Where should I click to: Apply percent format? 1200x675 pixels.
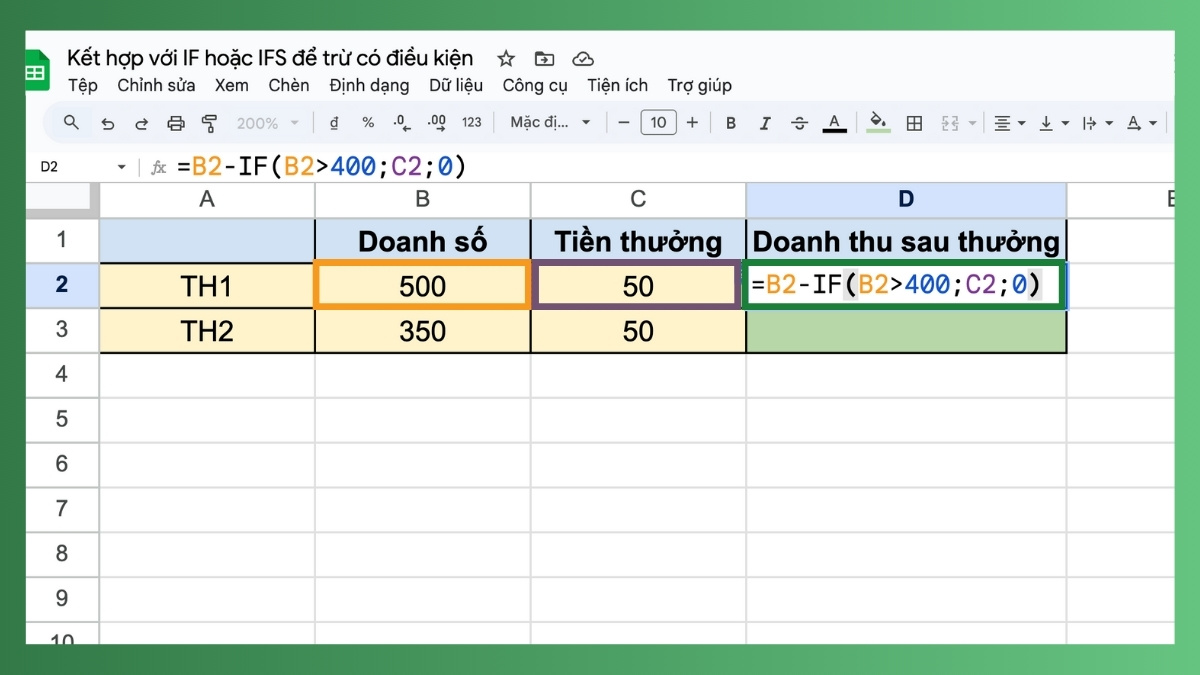[367, 122]
